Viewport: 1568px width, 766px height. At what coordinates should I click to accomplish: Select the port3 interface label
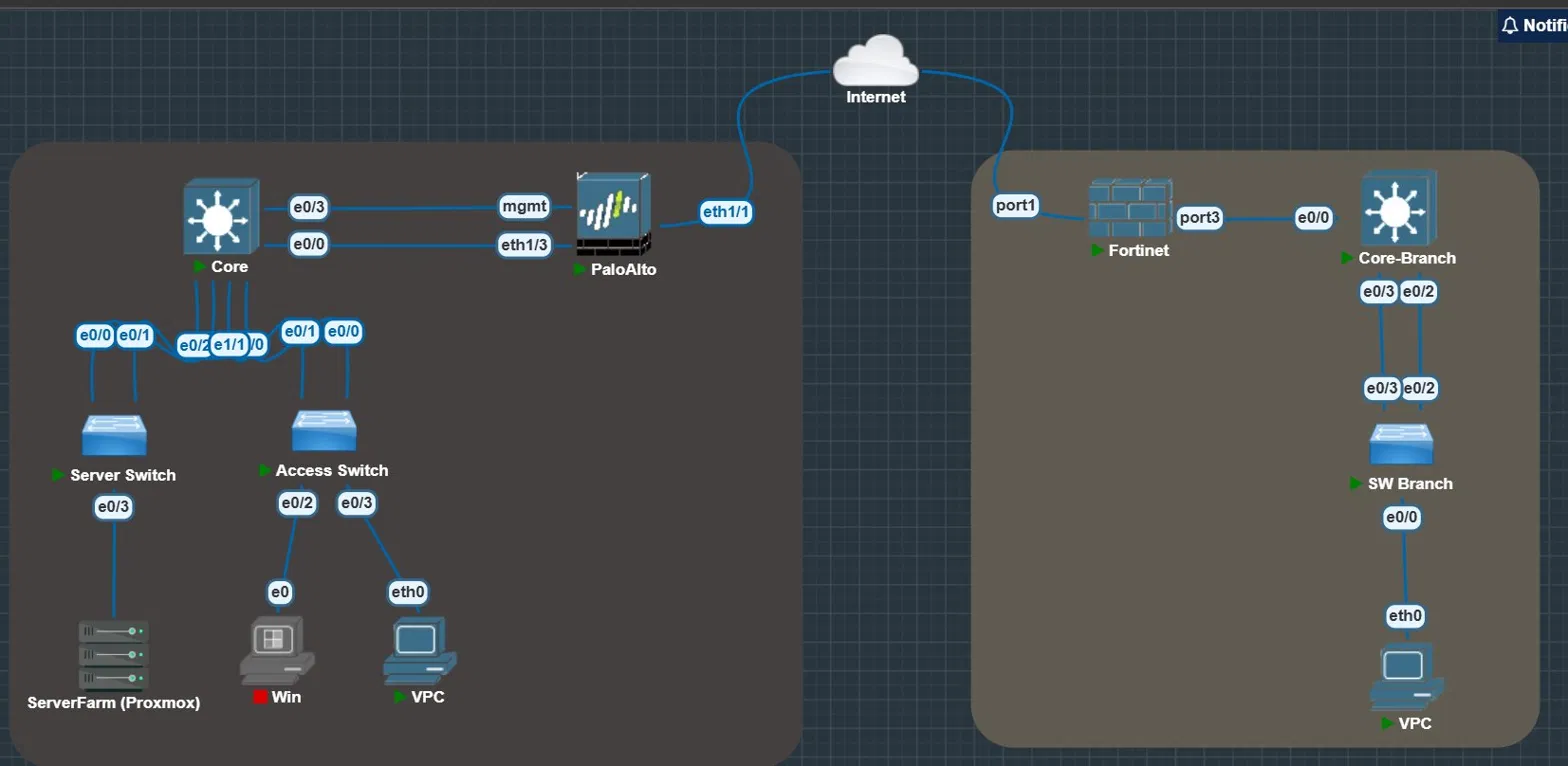click(x=1200, y=217)
